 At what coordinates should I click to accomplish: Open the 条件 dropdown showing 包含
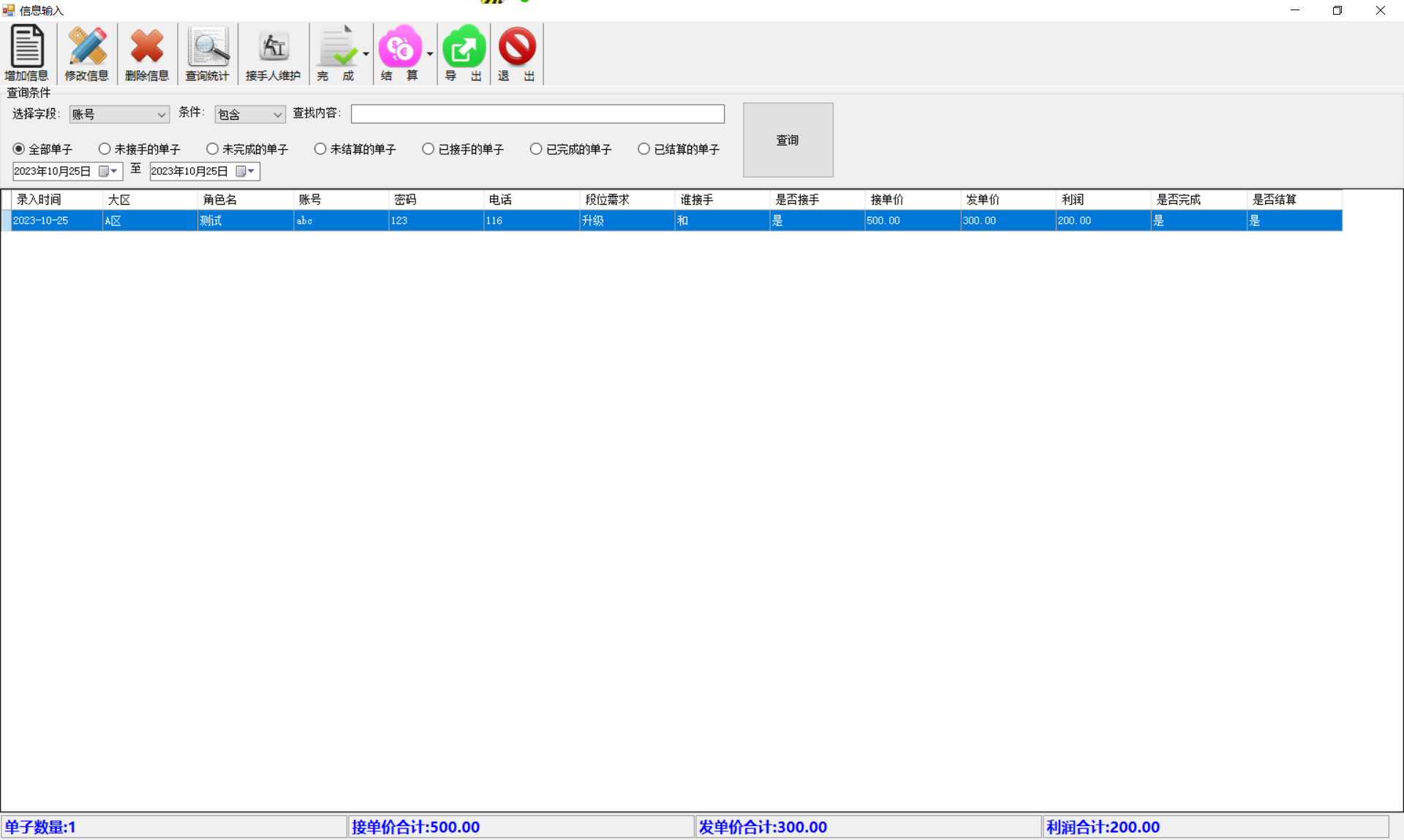pos(277,115)
